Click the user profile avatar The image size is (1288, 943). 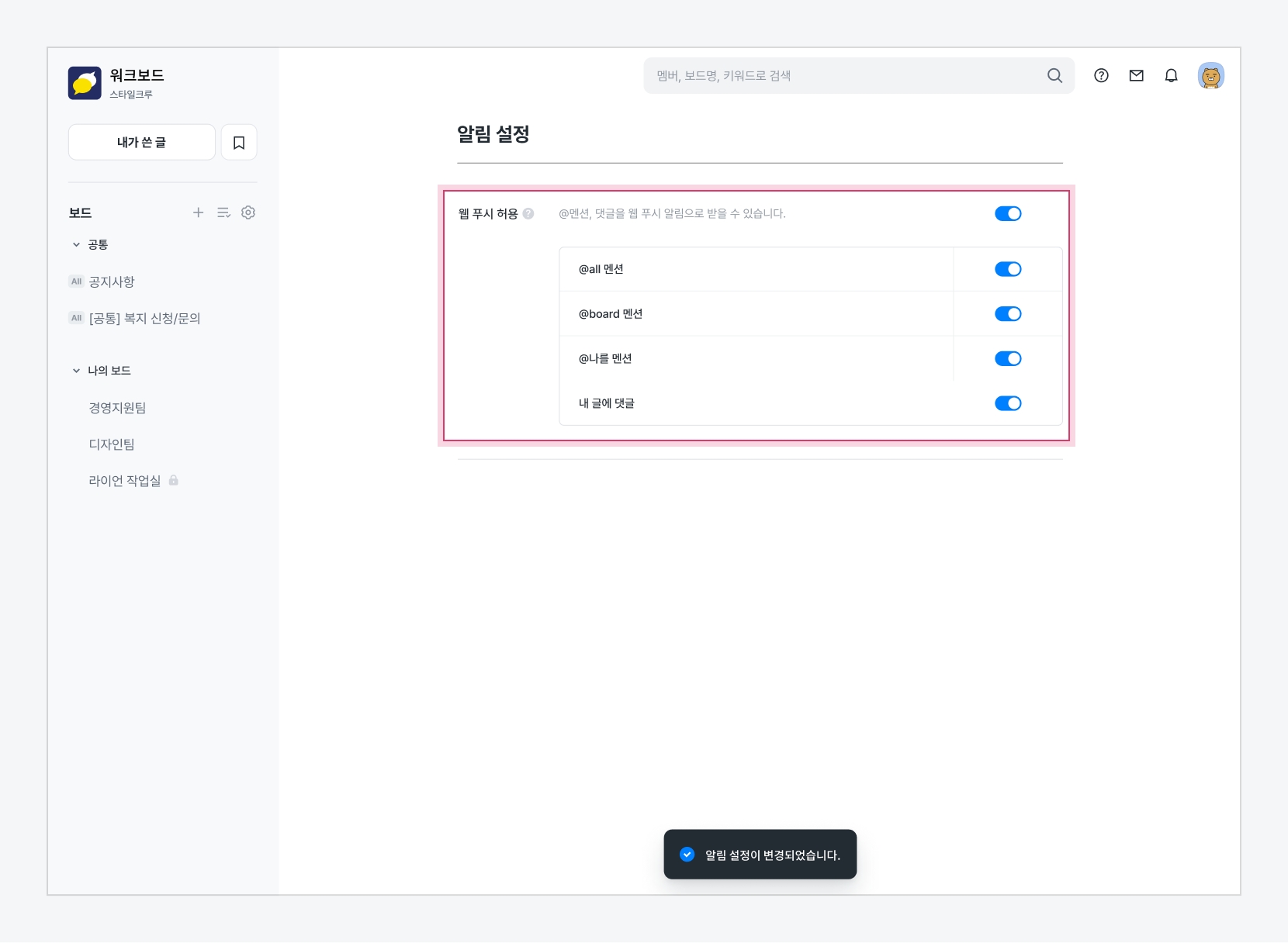1210,76
